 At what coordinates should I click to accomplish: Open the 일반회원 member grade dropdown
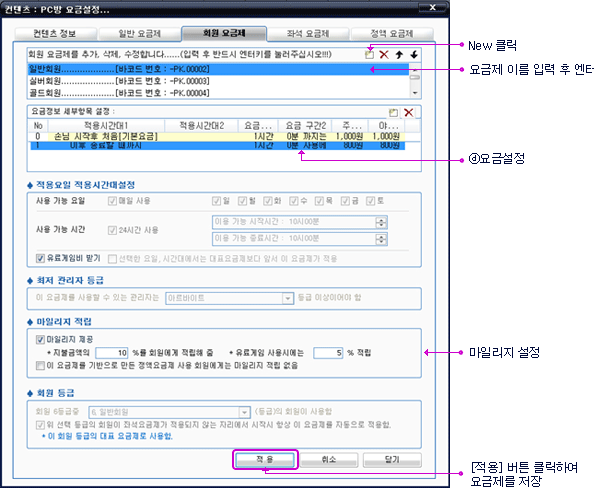click(244, 412)
